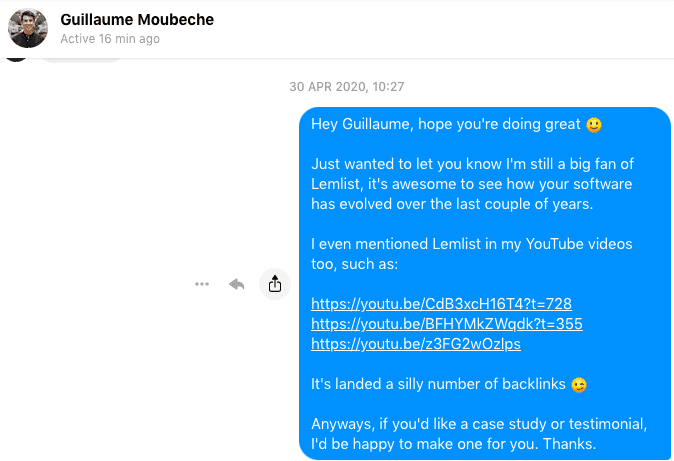674x461 pixels.
Task: Open Guillaume Moubeche's profile picture
Action: pos(28,28)
